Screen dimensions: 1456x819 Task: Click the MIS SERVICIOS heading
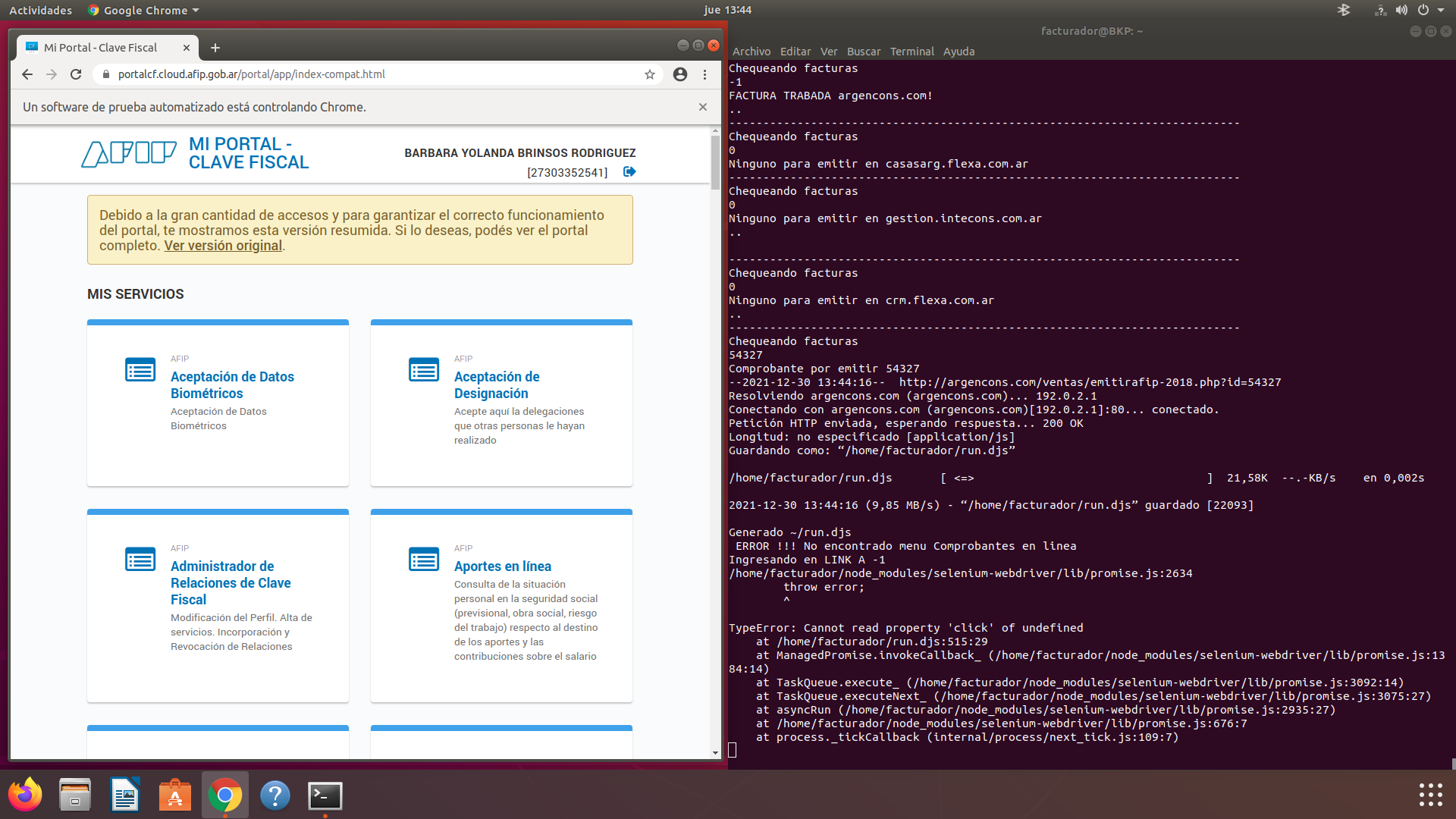(x=136, y=294)
